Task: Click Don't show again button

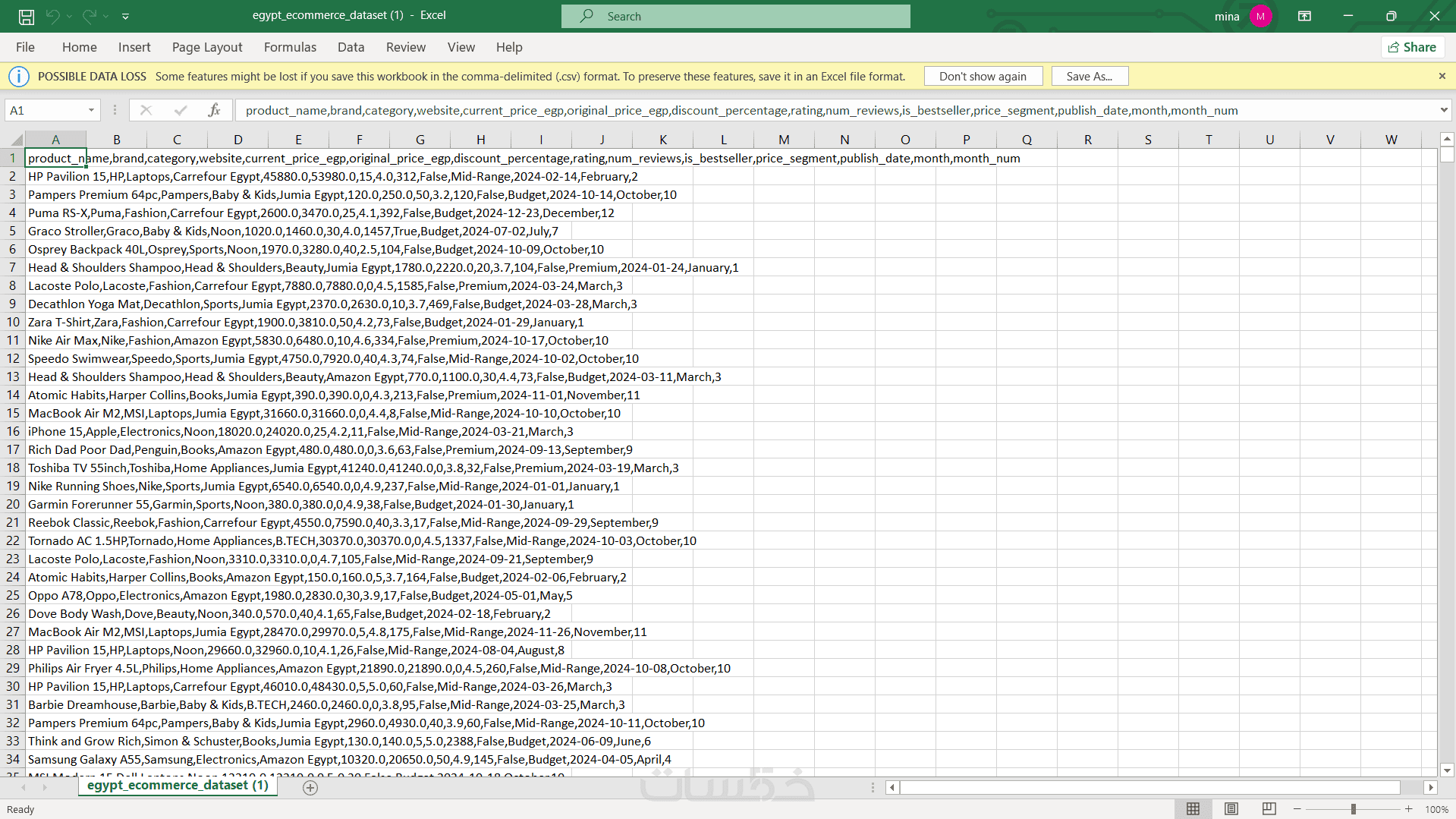Action: click(983, 76)
